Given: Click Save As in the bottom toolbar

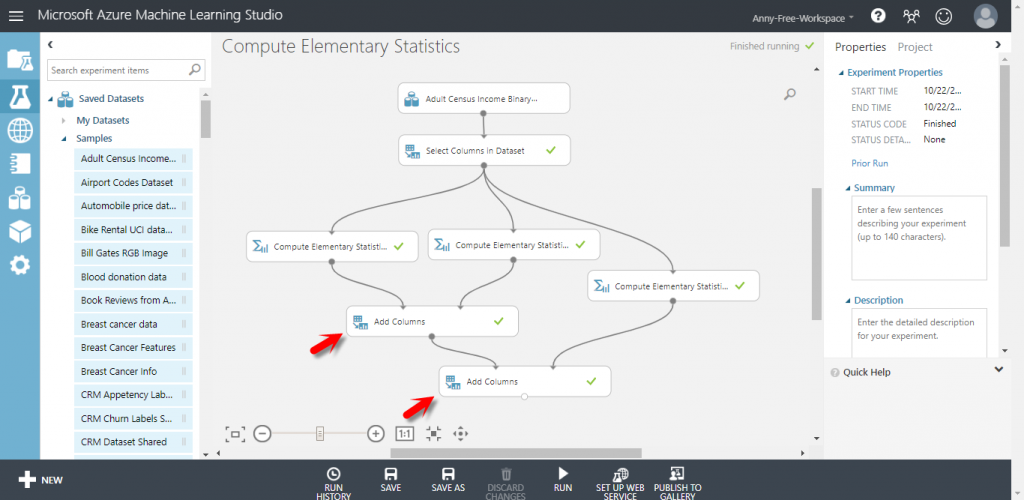Looking at the screenshot, I should click(x=448, y=480).
